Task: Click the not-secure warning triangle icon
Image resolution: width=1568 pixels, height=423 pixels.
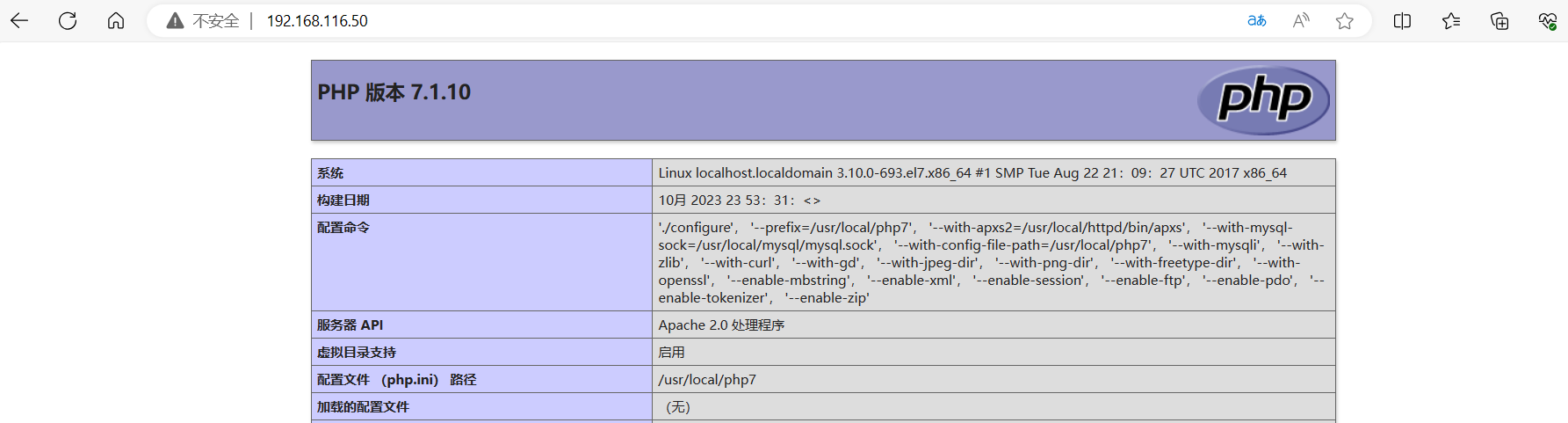Action: (x=175, y=21)
